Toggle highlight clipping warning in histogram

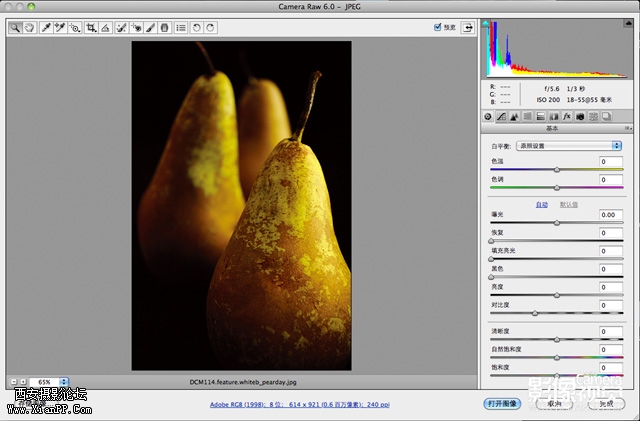pos(629,25)
